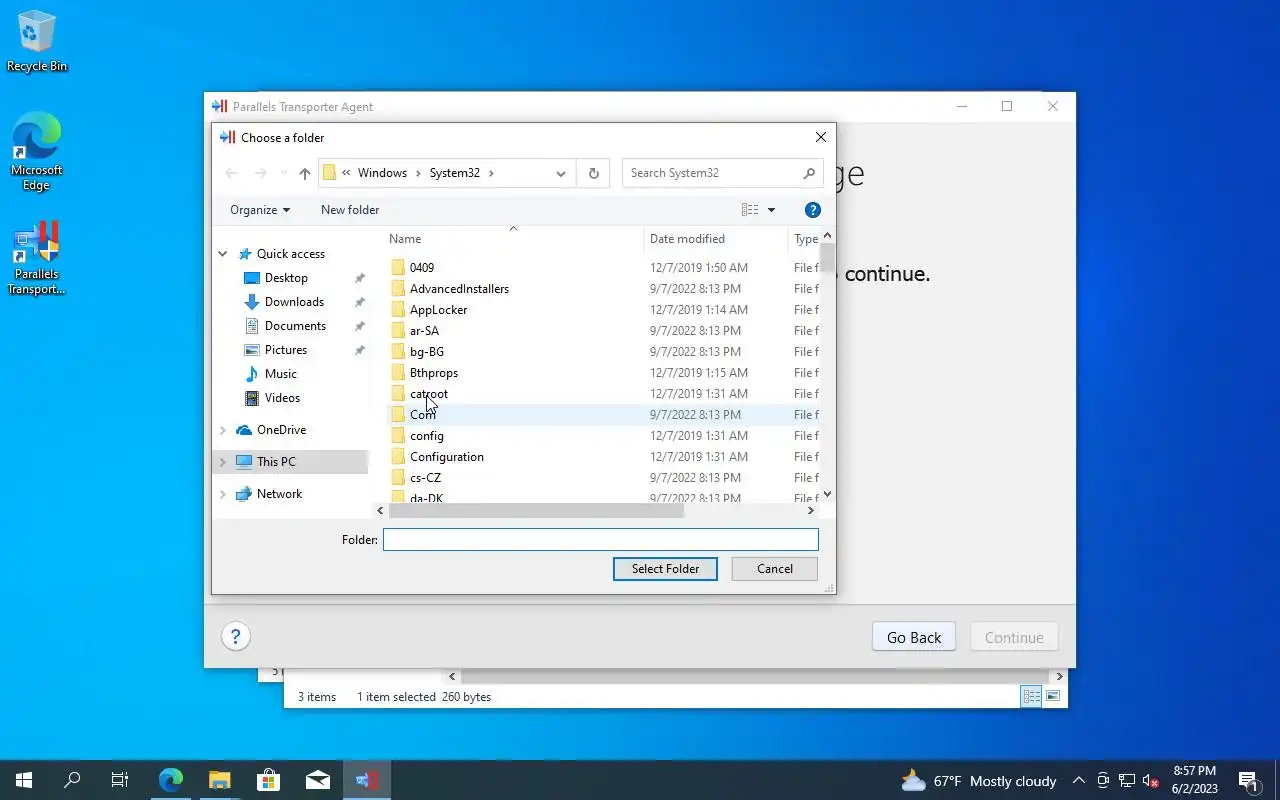Click the Select Folder button

665,568
